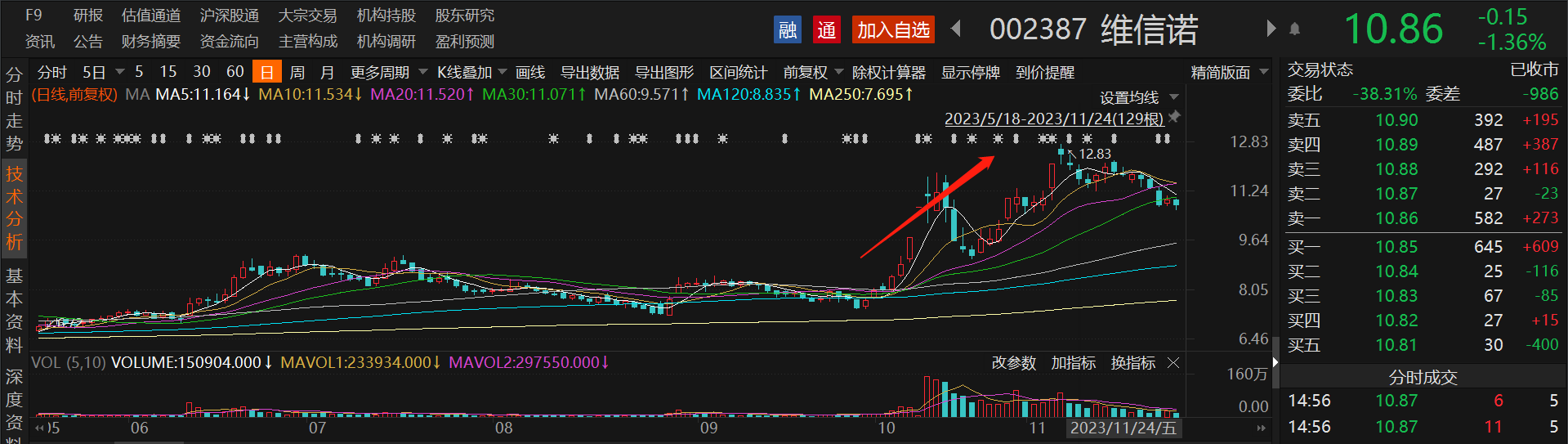Switch to 技术分析 sidebar tab

(15, 208)
